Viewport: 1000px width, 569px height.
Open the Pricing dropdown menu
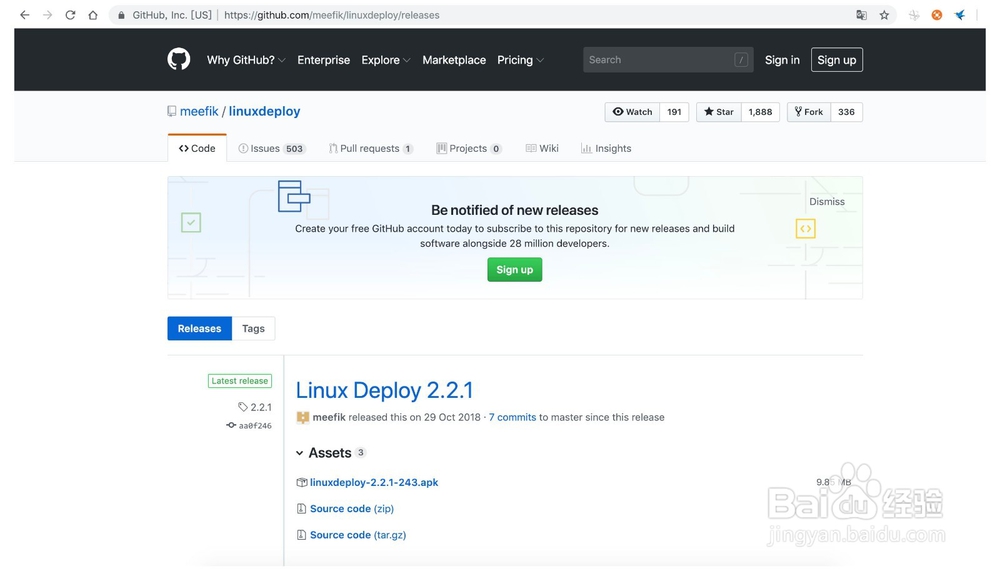520,60
